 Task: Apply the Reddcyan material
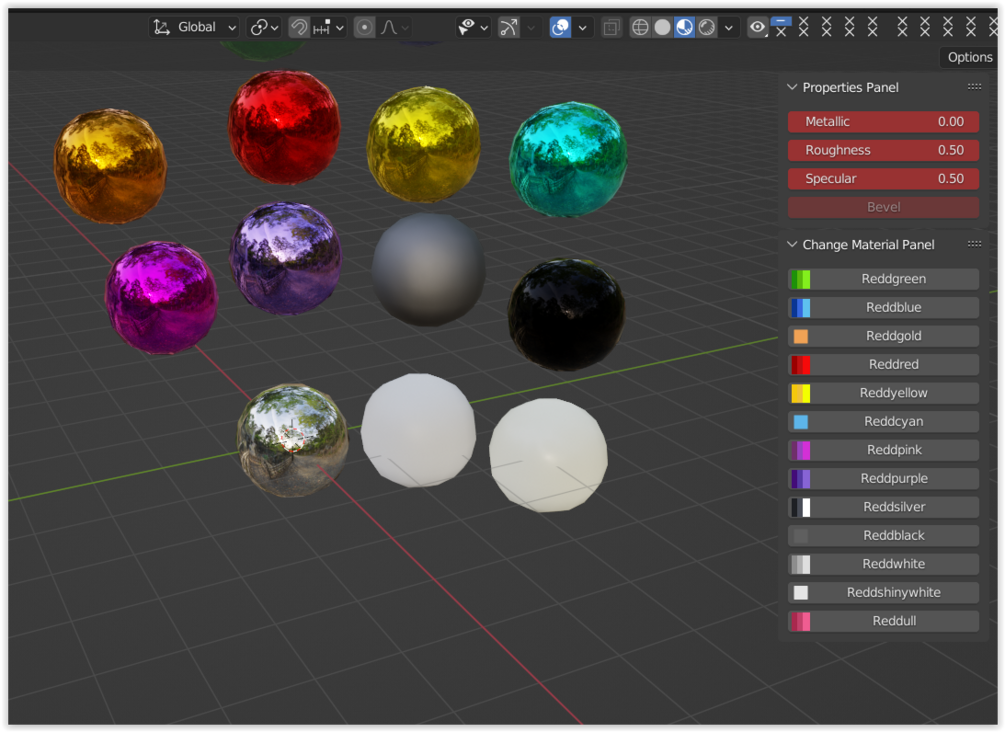point(883,421)
